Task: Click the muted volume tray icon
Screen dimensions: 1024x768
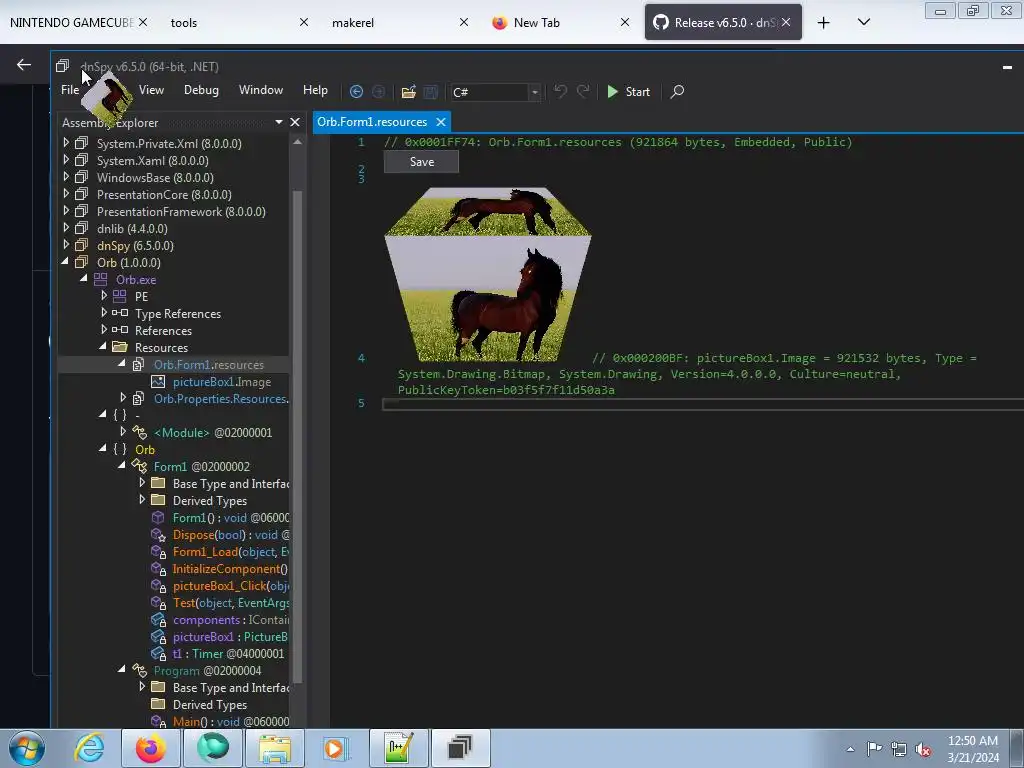Action: [x=923, y=750]
